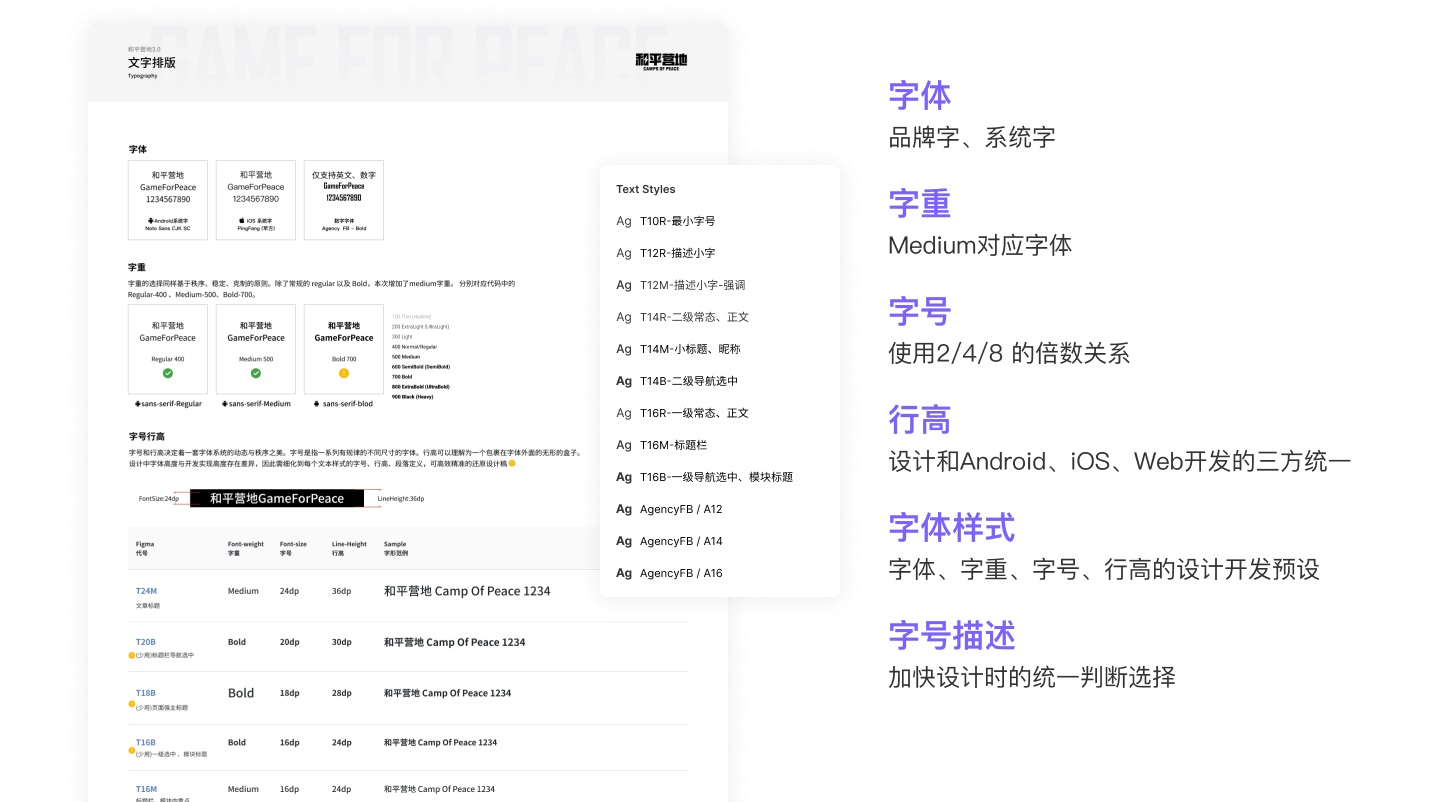This screenshot has height=802, width=1440.
Task: Choose the T16M-标题栏 text style
Action: coord(673,445)
